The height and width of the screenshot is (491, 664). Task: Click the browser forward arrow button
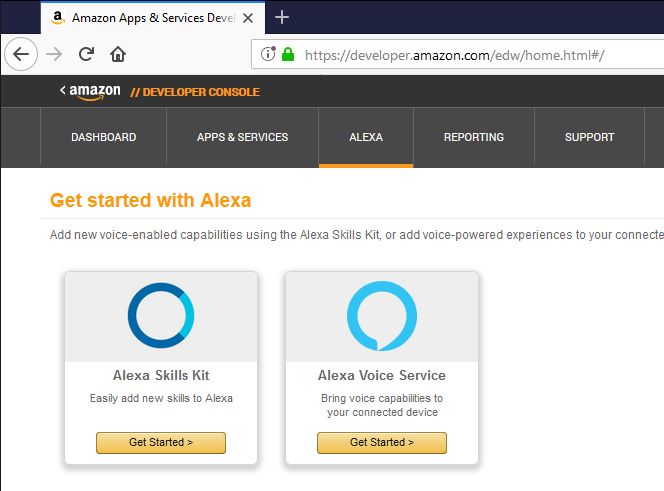(54, 54)
